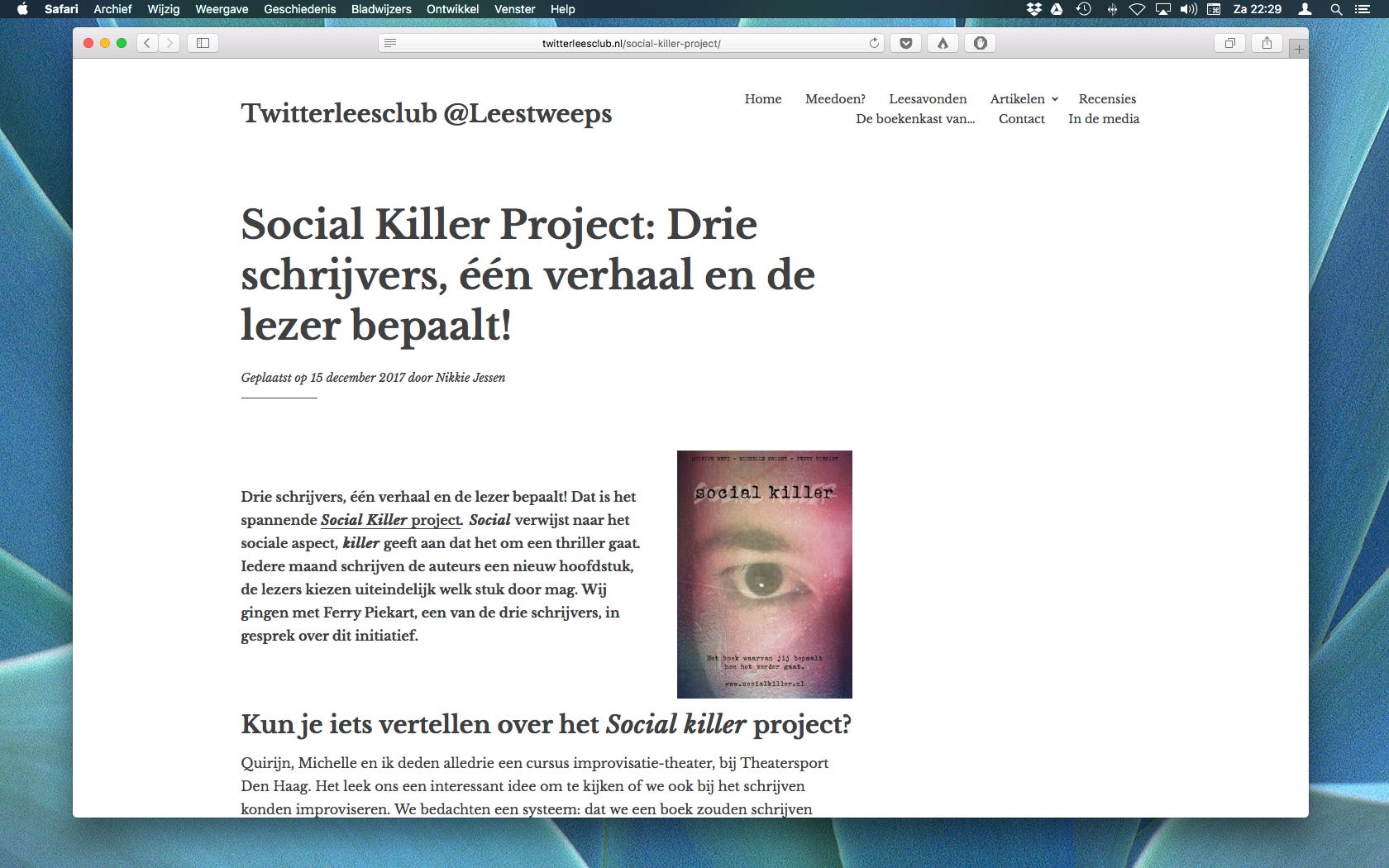Viewport: 1389px width, 868px height.
Task: Open AirPlay display menu icon
Action: coord(1163,9)
